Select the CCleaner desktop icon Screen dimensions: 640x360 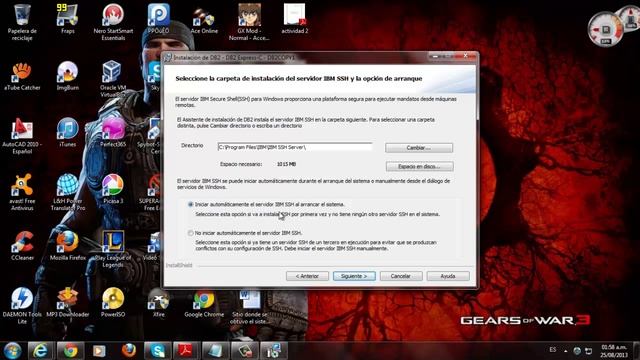coord(22,246)
